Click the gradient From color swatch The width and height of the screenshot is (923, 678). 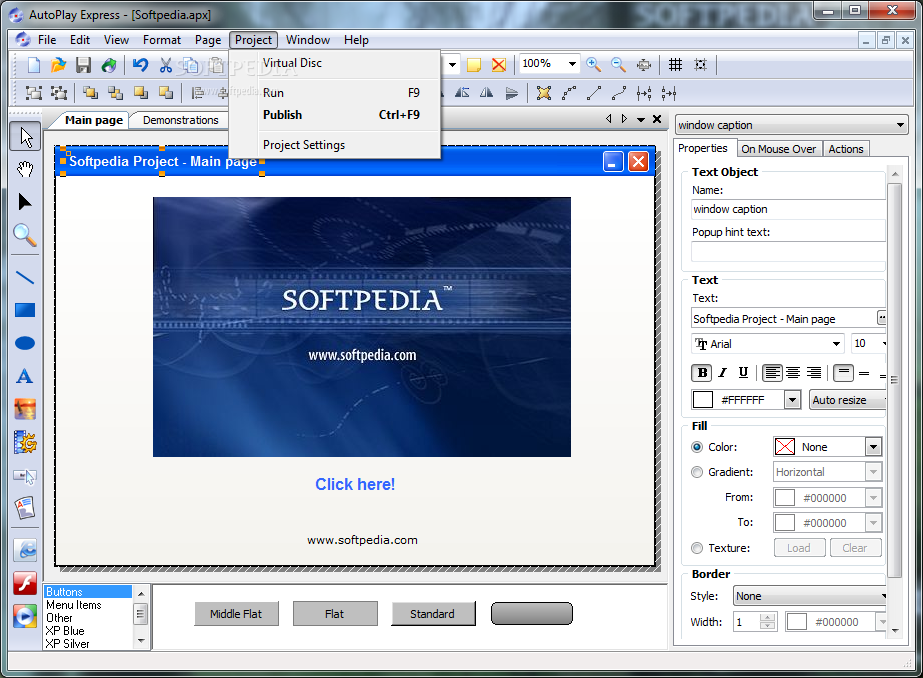(785, 498)
